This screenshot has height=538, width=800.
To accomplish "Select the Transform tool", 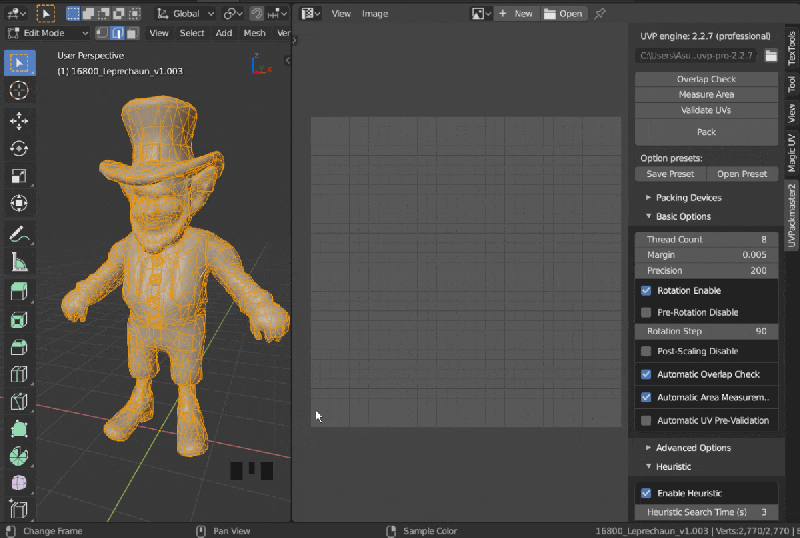I will coord(19,203).
